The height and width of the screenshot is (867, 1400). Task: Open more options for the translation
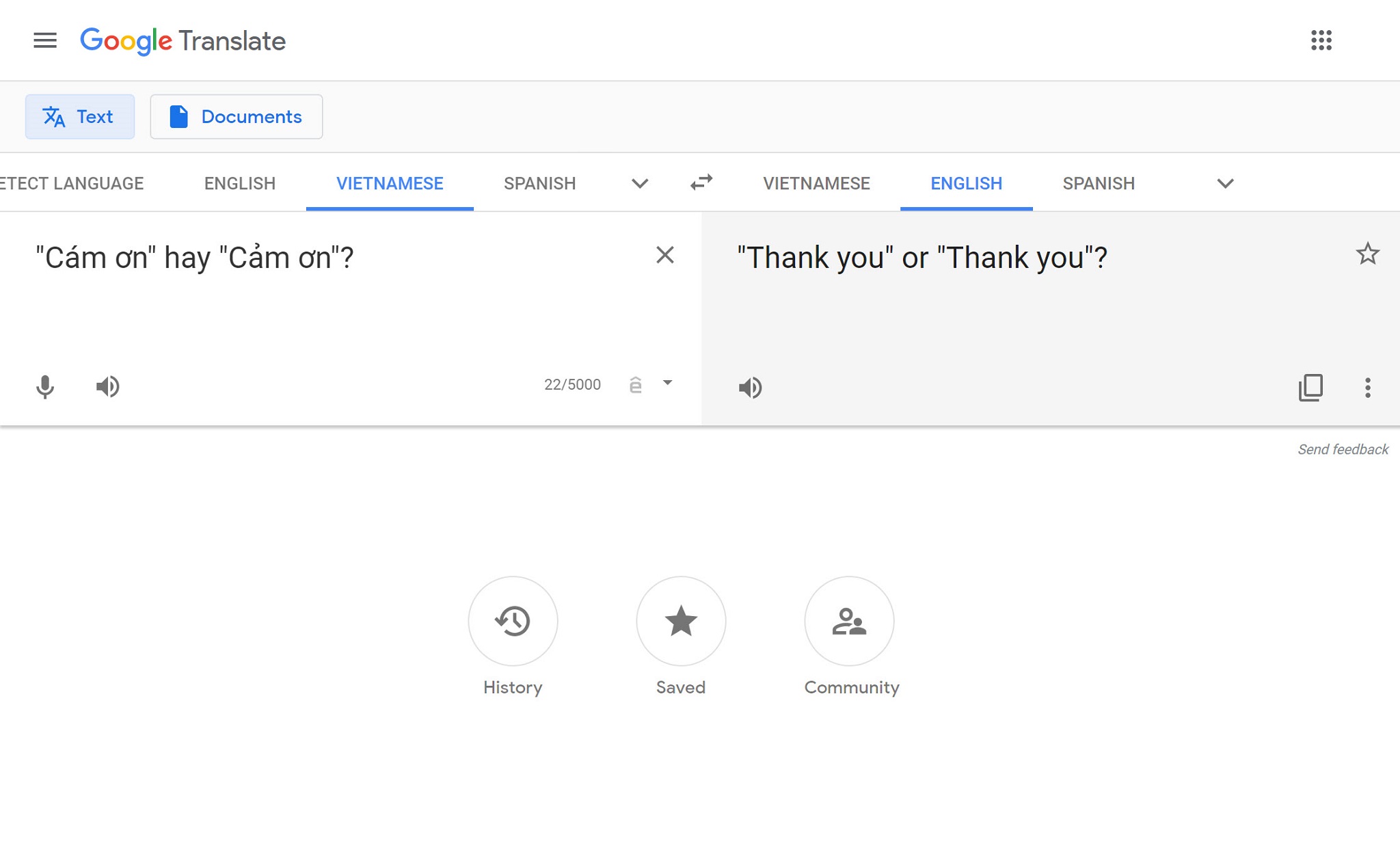pyautogui.click(x=1367, y=388)
